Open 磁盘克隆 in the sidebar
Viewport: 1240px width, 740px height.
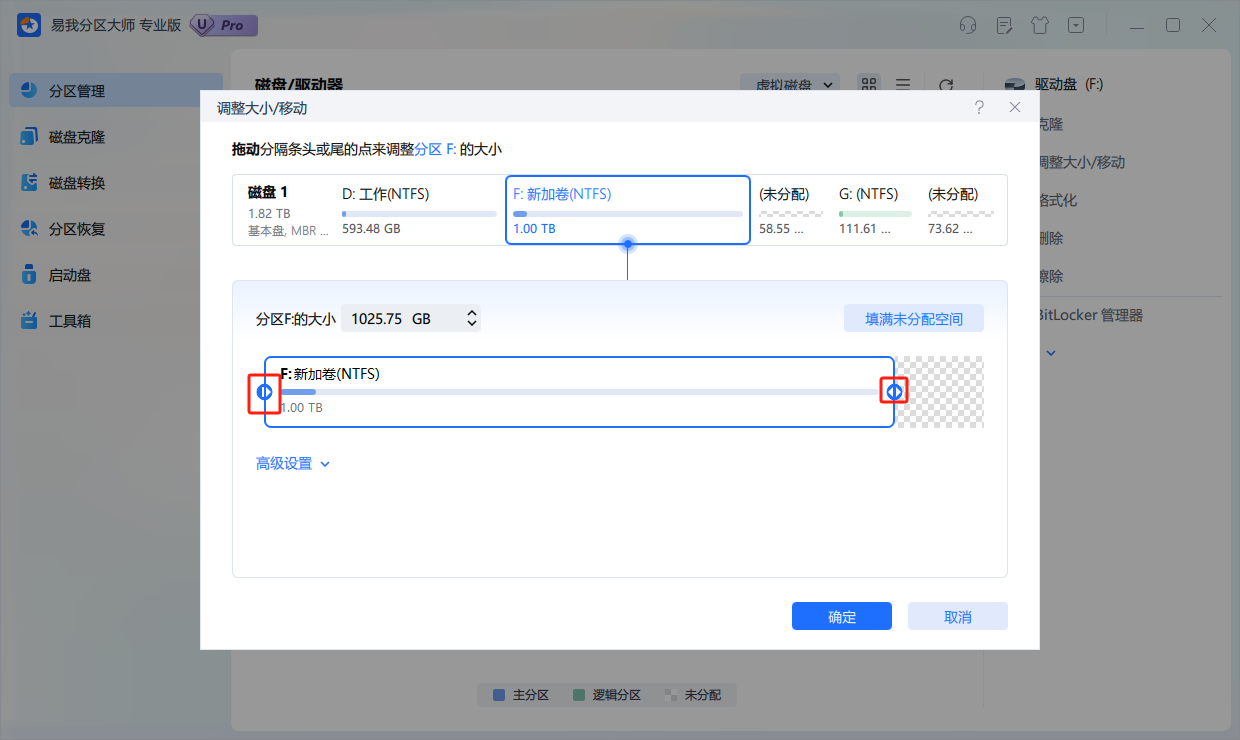point(77,137)
